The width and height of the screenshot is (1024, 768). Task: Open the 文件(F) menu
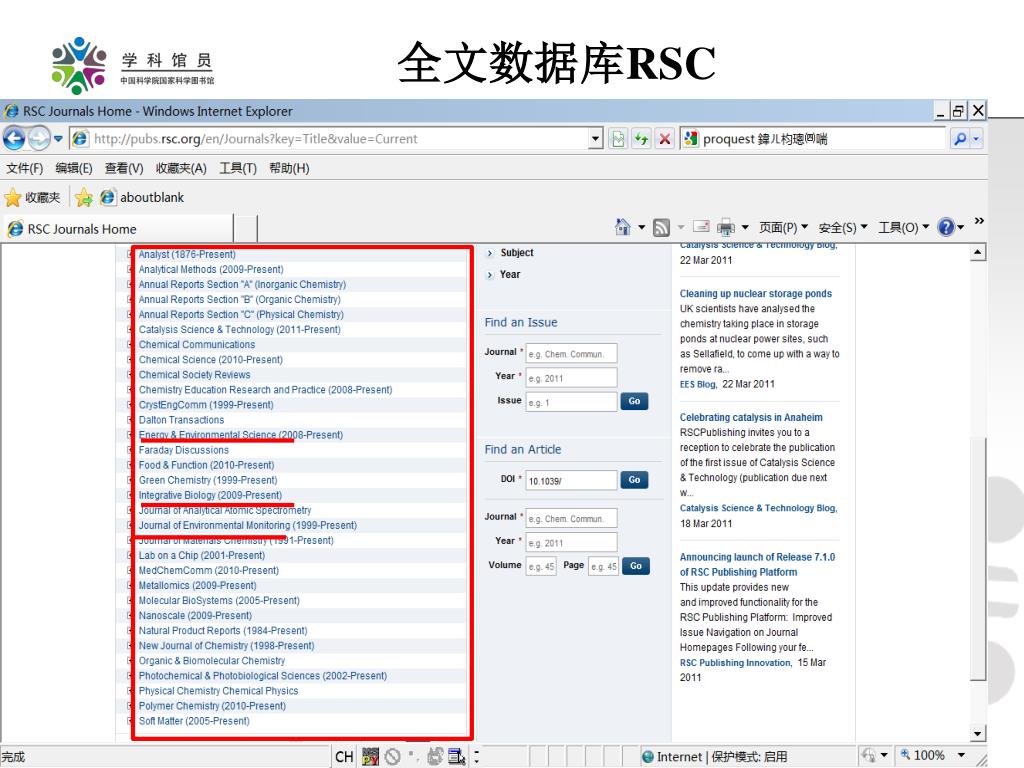pos(25,168)
